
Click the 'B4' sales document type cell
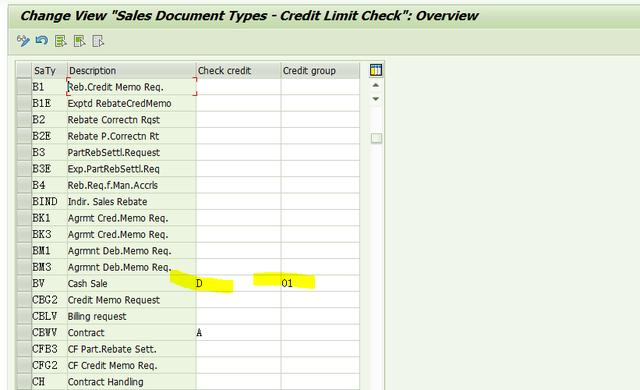(49, 185)
